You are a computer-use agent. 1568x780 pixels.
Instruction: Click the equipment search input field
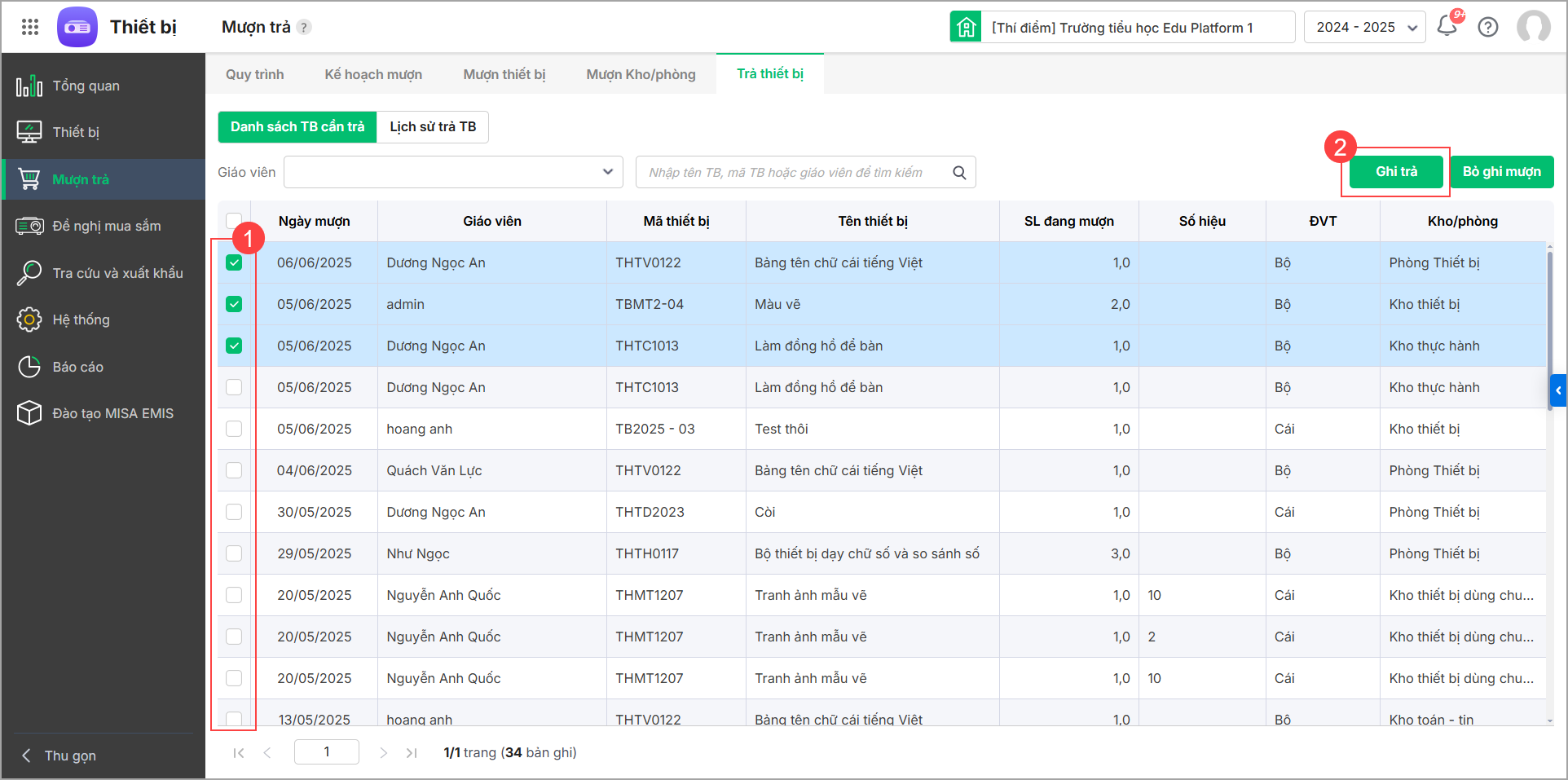coord(791,173)
